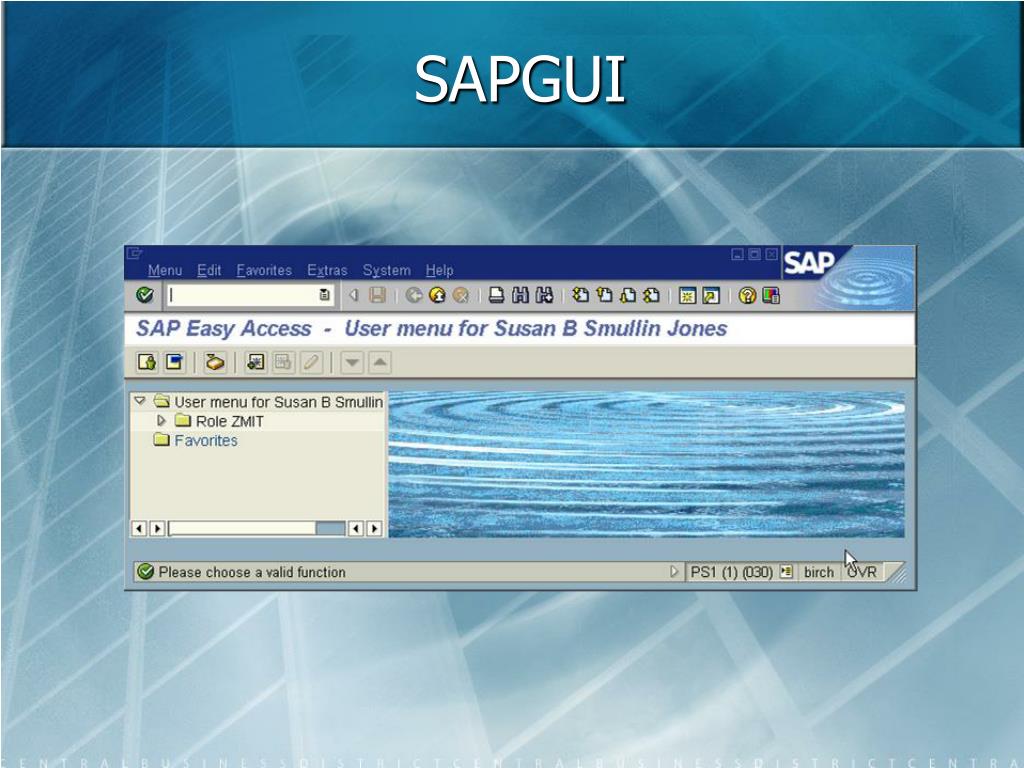Open the Help menu

coord(440,270)
